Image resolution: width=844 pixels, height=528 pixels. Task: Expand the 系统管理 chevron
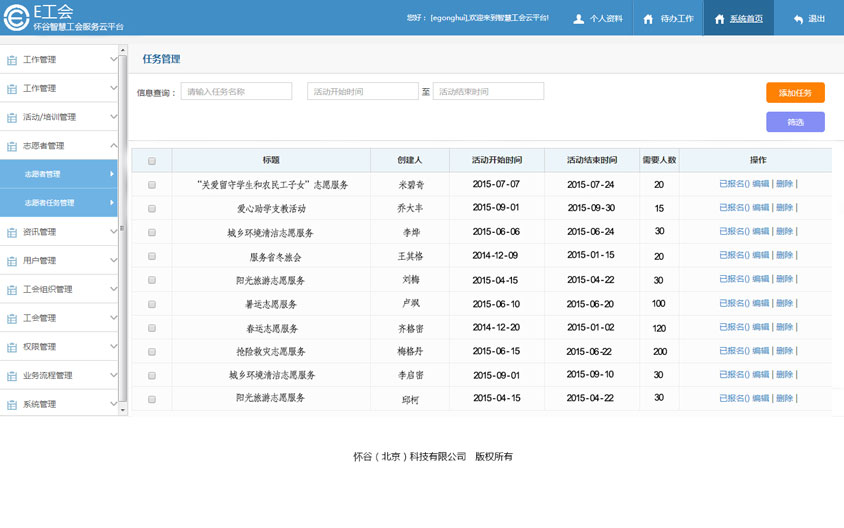click(x=114, y=404)
